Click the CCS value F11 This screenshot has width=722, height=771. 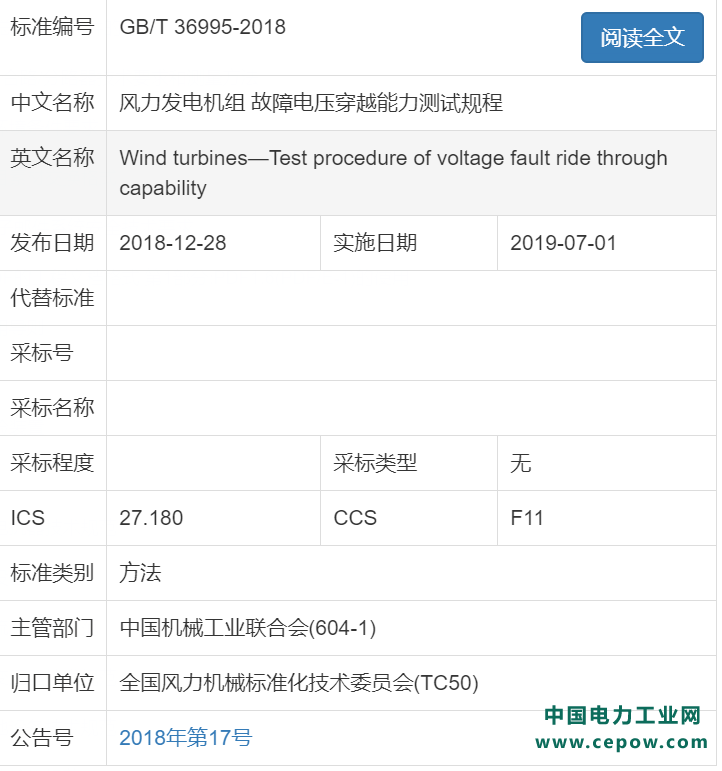click(x=527, y=518)
